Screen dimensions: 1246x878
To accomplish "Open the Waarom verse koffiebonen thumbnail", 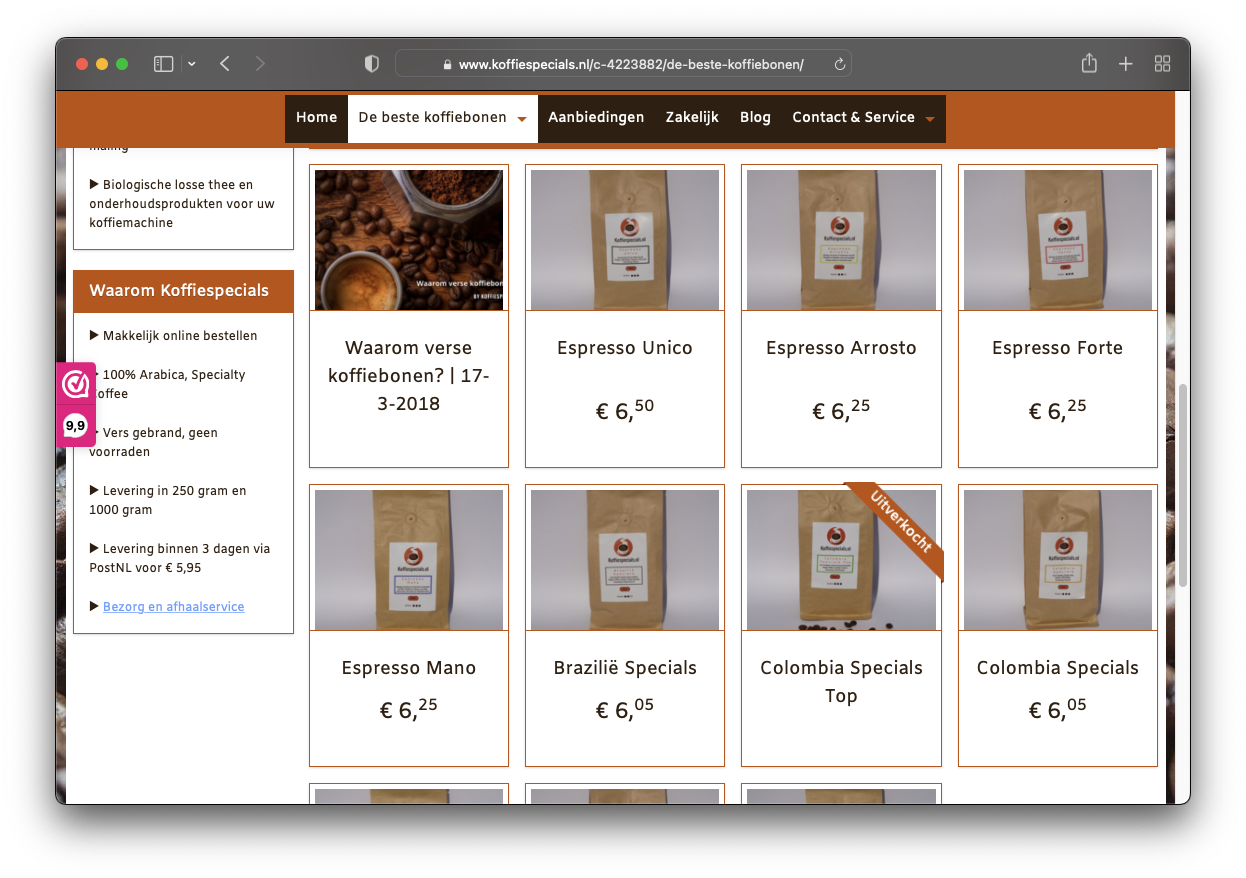I will [x=409, y=240].
